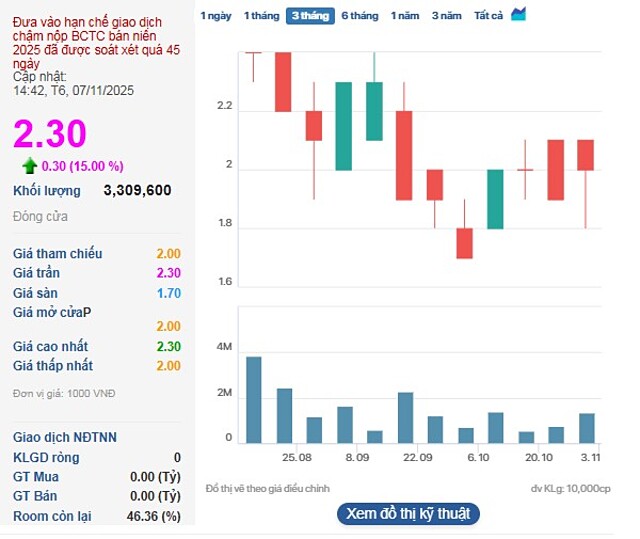Click the Giá trần value 2.30
Image resolution: width=640 pixels, height=539 pixels.
168,273
